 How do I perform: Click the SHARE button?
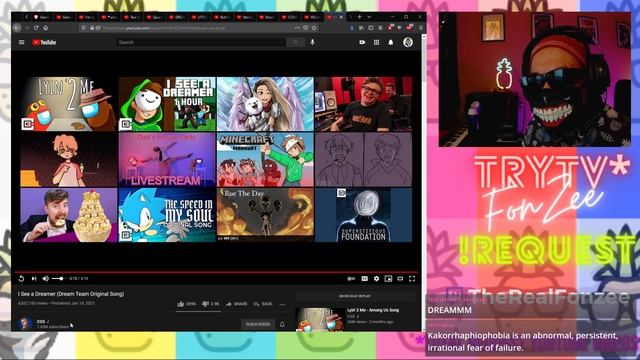(237, 304)
